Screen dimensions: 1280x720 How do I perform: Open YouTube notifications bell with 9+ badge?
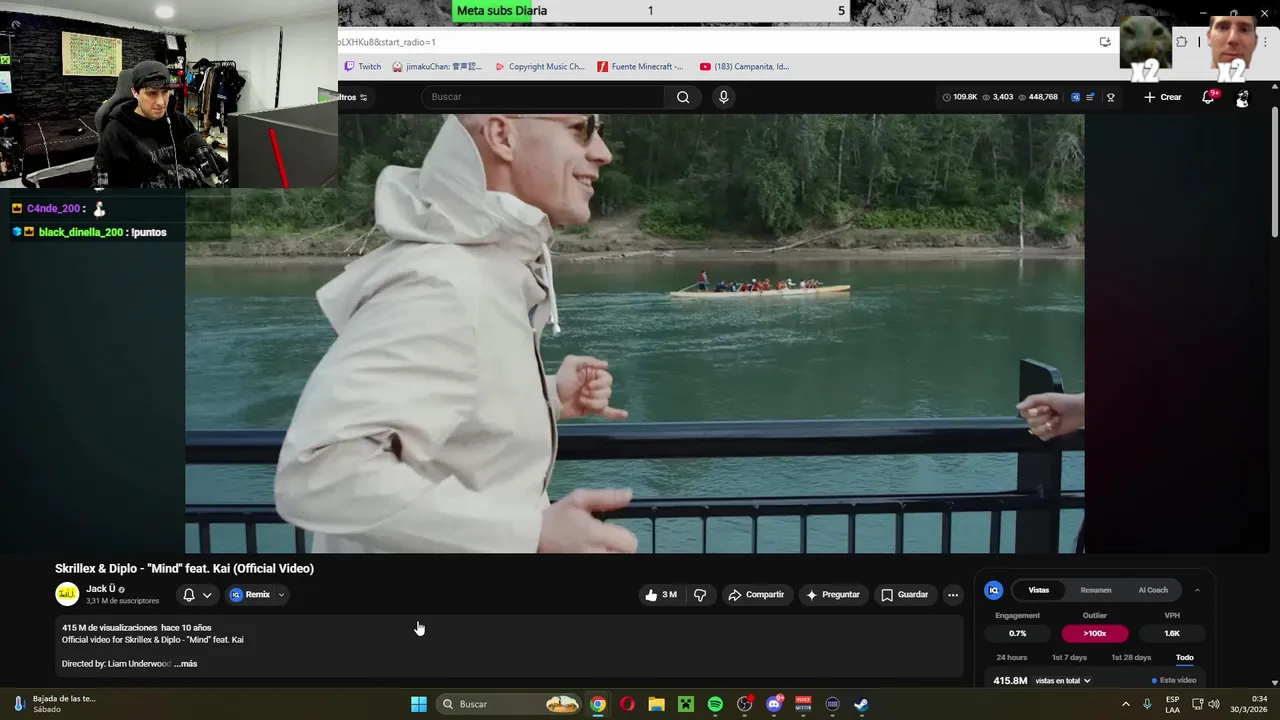click(x=1208, y=97)
